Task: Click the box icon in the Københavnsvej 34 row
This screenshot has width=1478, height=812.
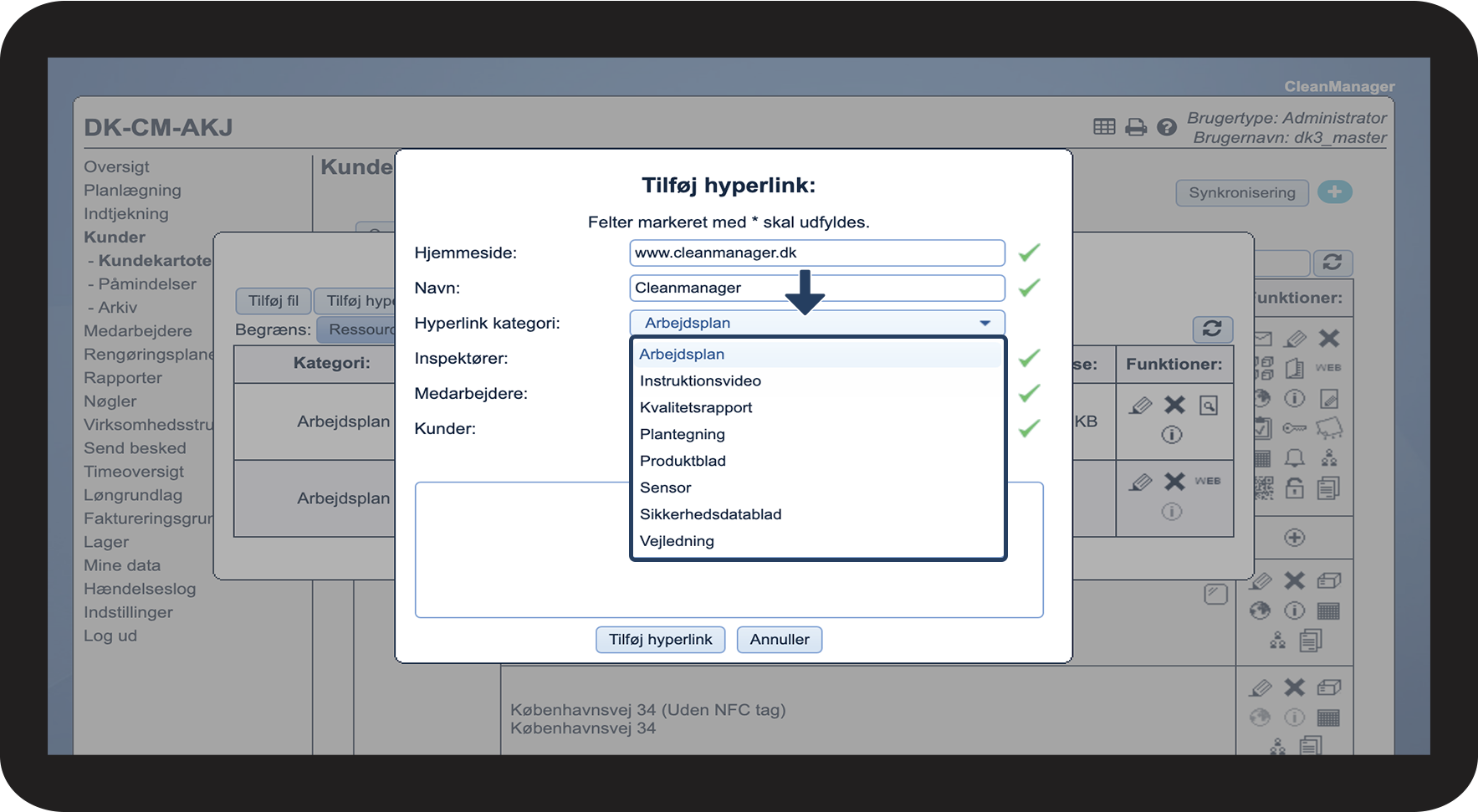Action: [x=1329, y=687]
